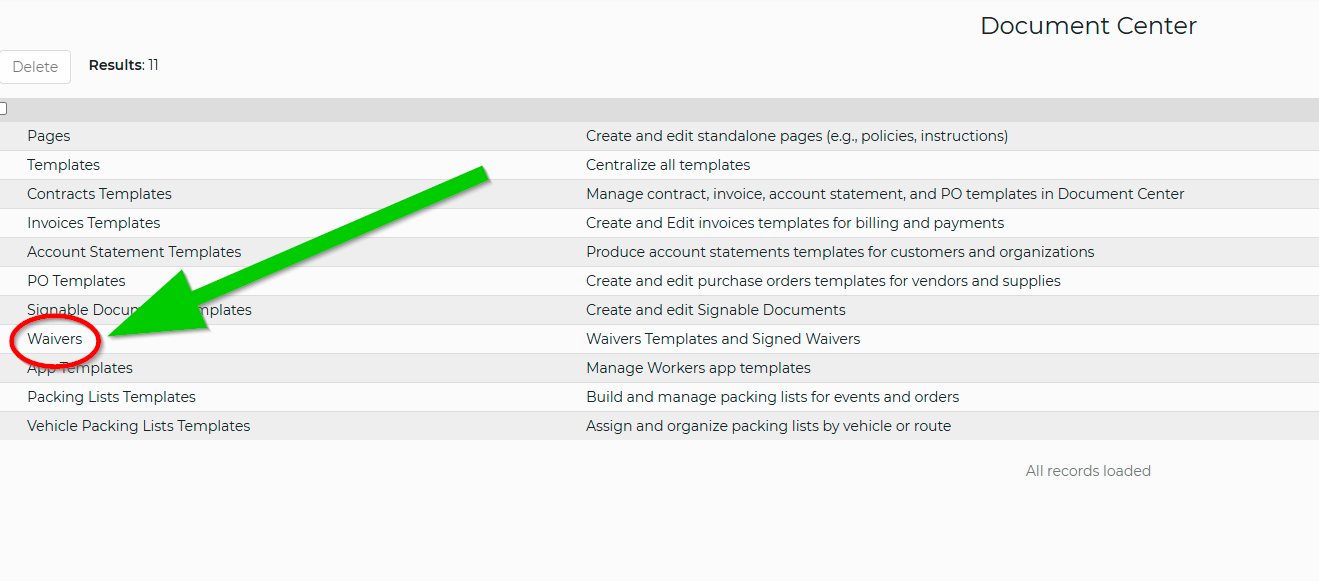Screen dimensions: 1319x581
Task: Toggle the select-all checkbox in table header
Action: click(x=3, y=108)
